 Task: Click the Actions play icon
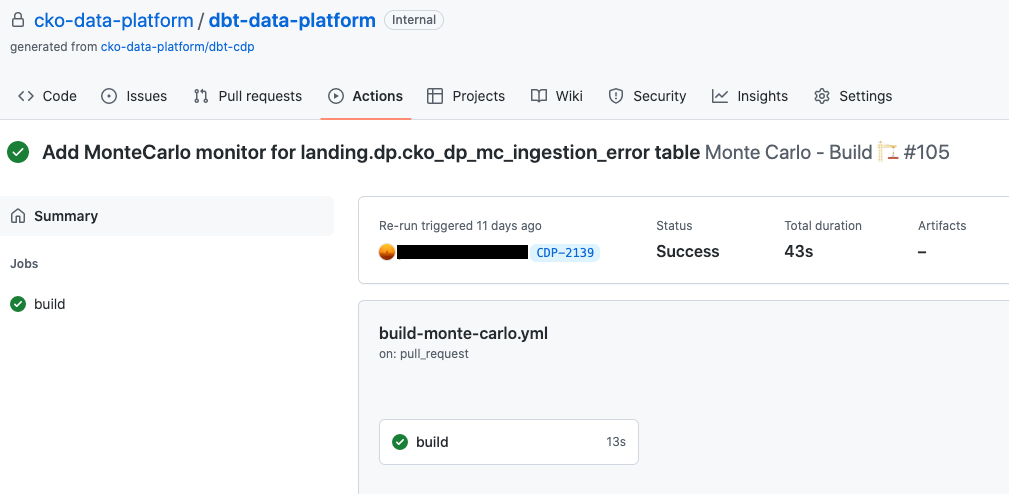pos(336,96)
